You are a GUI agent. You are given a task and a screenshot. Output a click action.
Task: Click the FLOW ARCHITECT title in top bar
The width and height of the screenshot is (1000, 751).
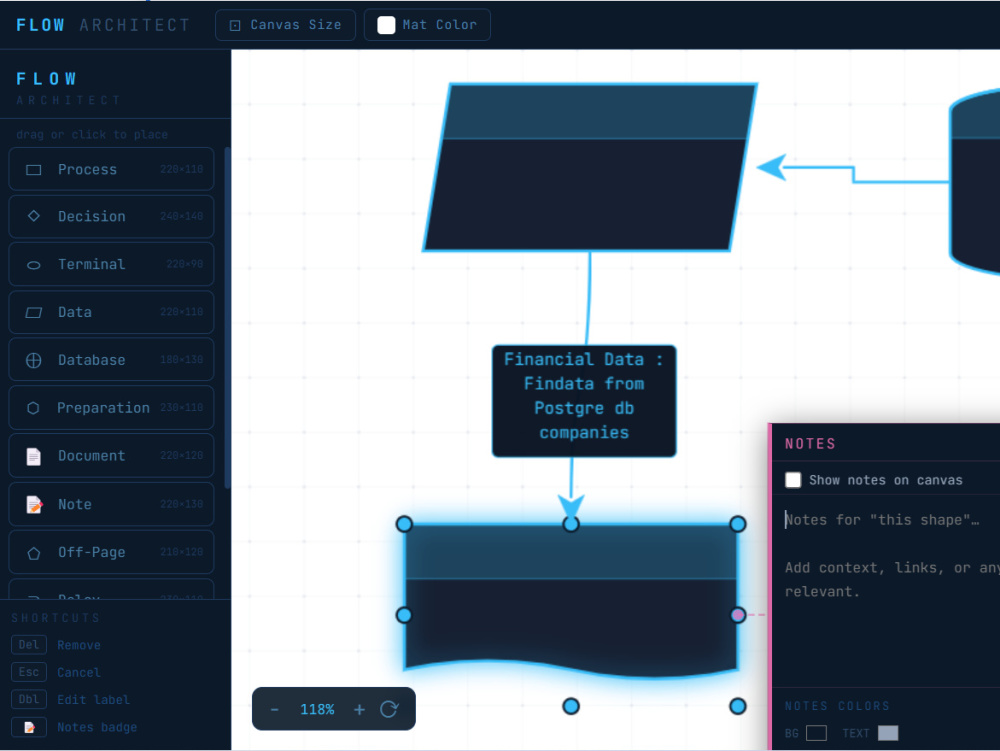[103, 25]
